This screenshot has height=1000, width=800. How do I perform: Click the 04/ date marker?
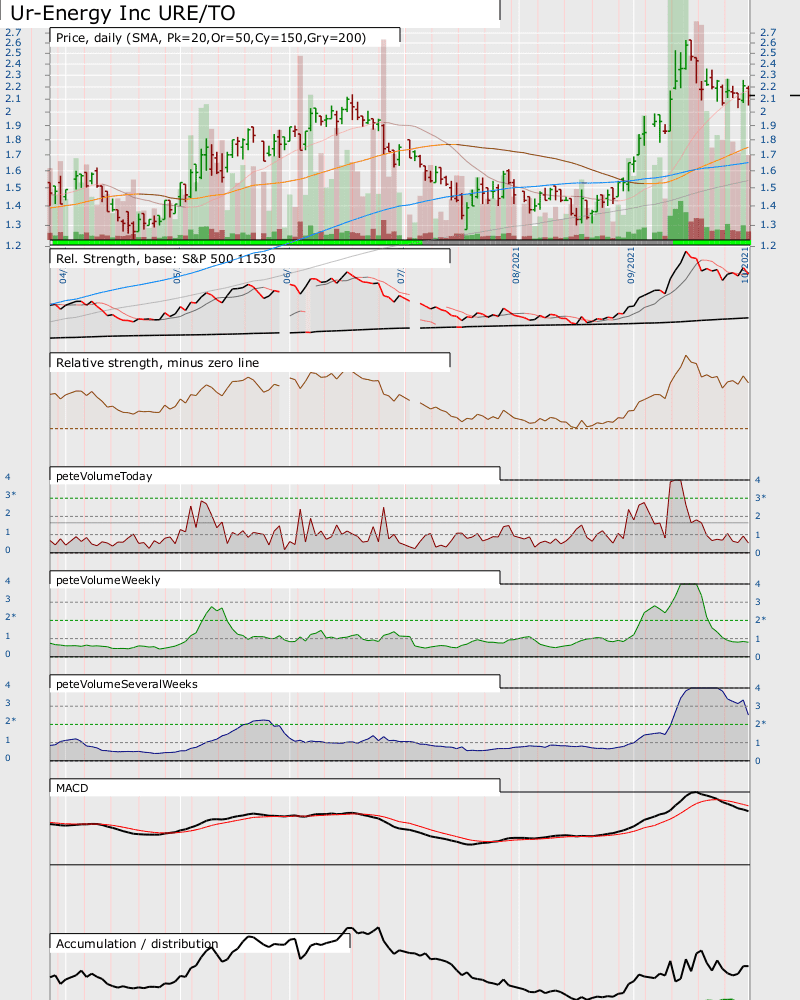pyautogui.click(x=63, y=276)
